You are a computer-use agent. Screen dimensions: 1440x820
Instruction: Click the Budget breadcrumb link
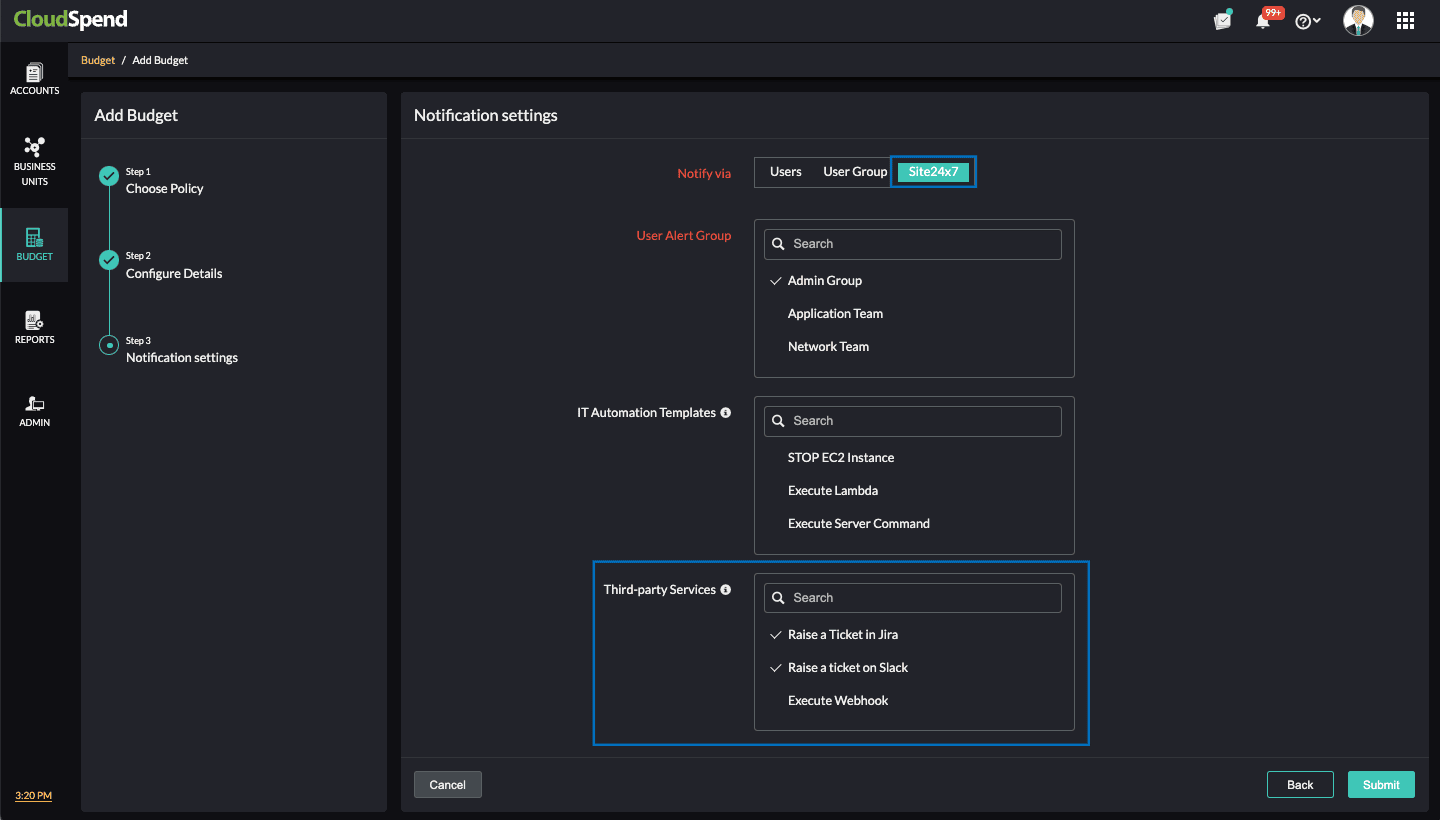coord(98,60)
